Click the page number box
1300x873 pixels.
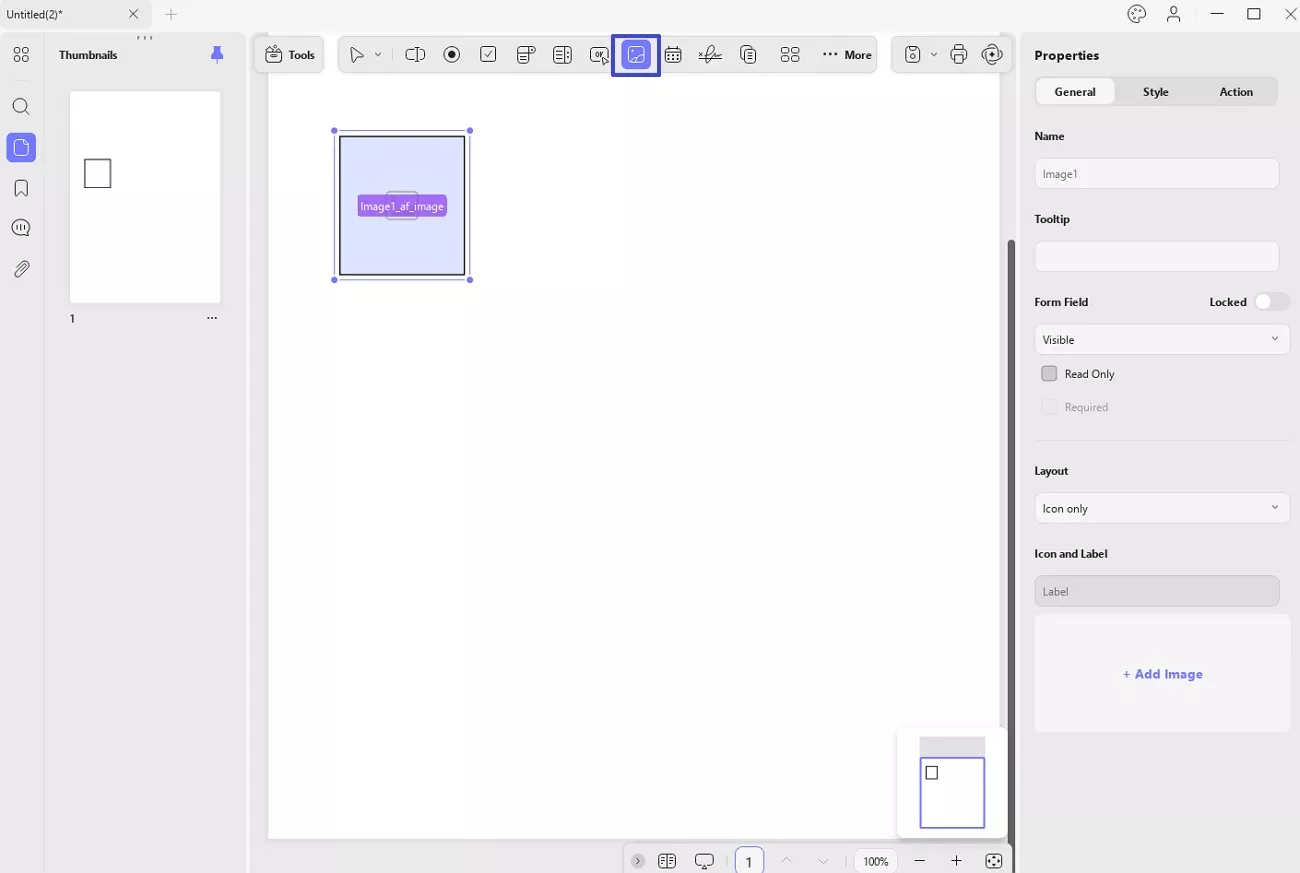pos(749,861)
